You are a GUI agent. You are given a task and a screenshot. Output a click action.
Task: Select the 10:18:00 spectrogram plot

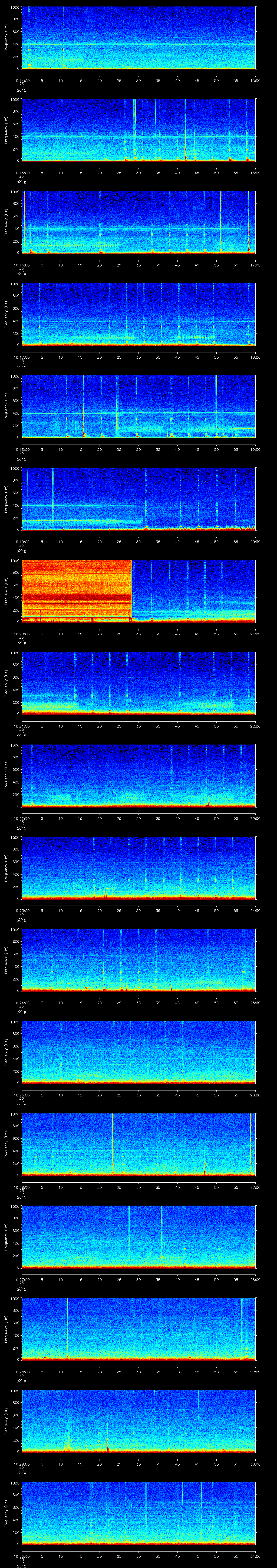[138, 407]
